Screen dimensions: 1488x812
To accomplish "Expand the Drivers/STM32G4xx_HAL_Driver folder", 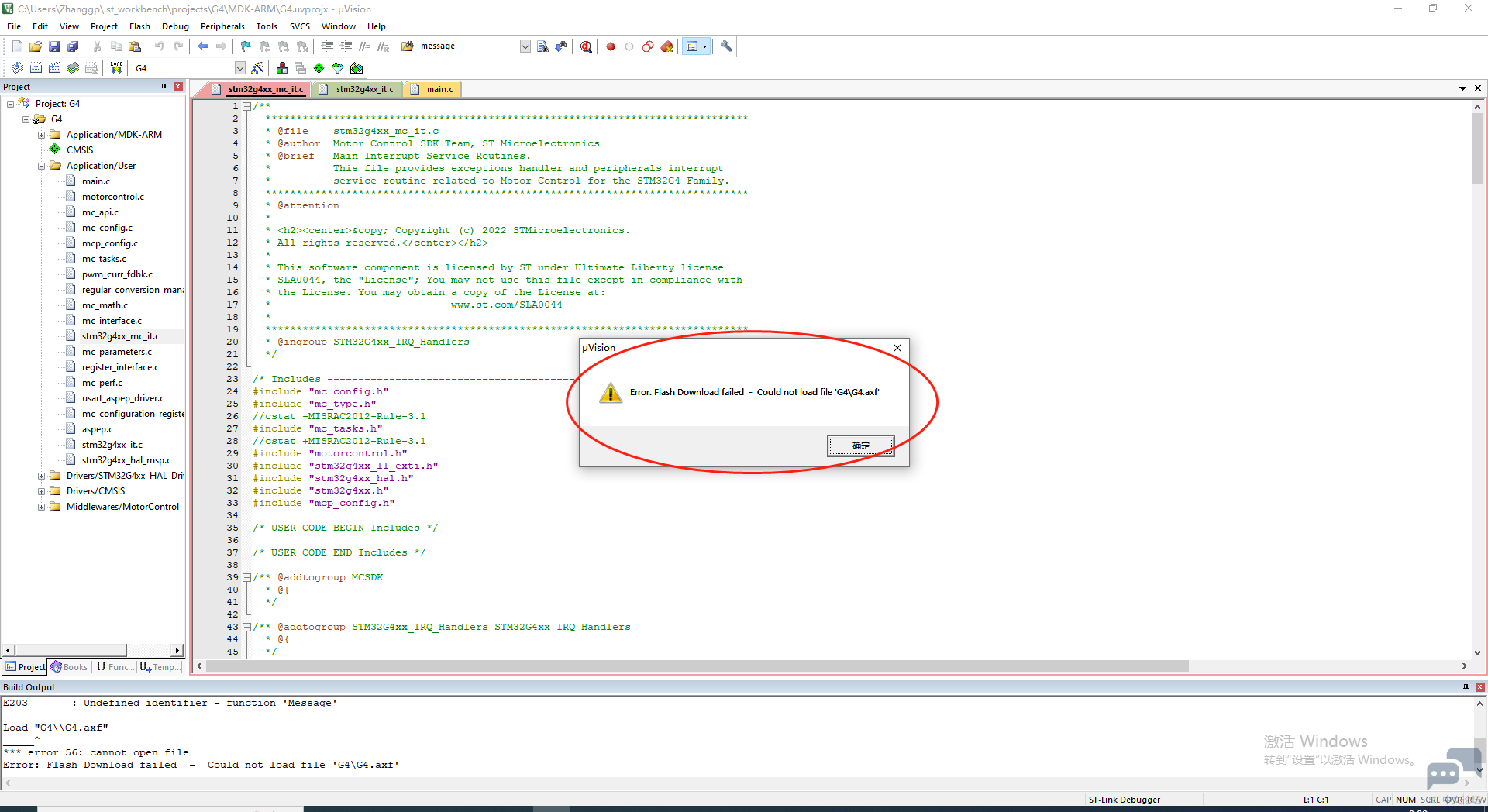I will pyautogui.click(x=42, y=476).
